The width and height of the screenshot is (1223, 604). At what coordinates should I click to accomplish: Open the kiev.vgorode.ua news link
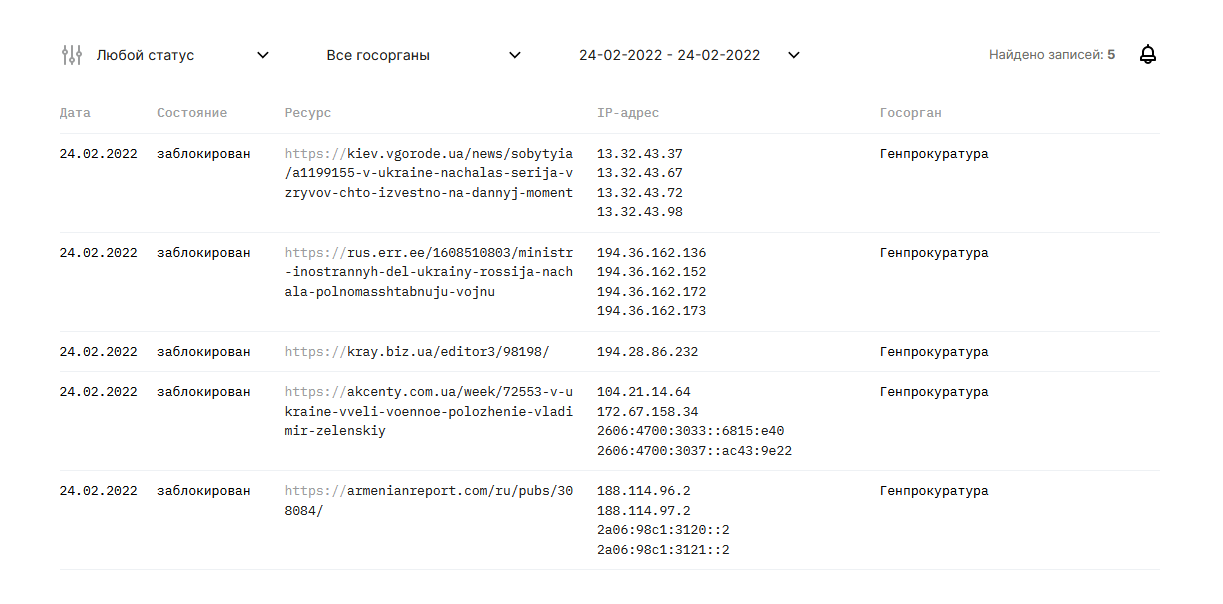click(429, 173)
